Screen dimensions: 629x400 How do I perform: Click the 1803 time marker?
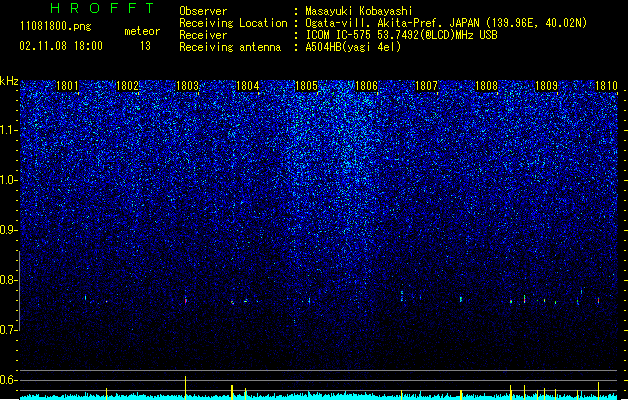[x=187, y=86]
